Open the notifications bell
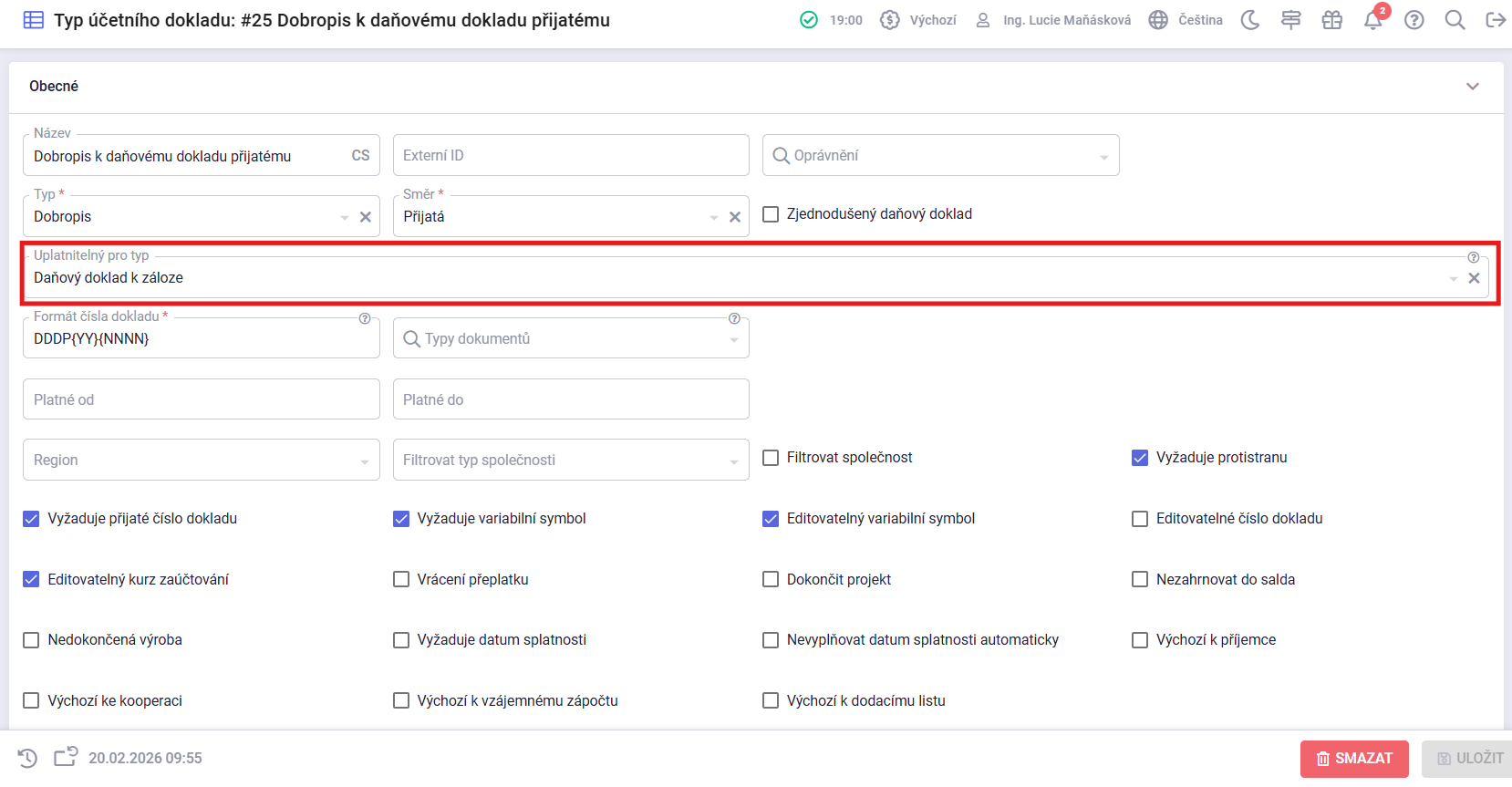This screenshot has height=787, width=1512. tap(1372, 20)
